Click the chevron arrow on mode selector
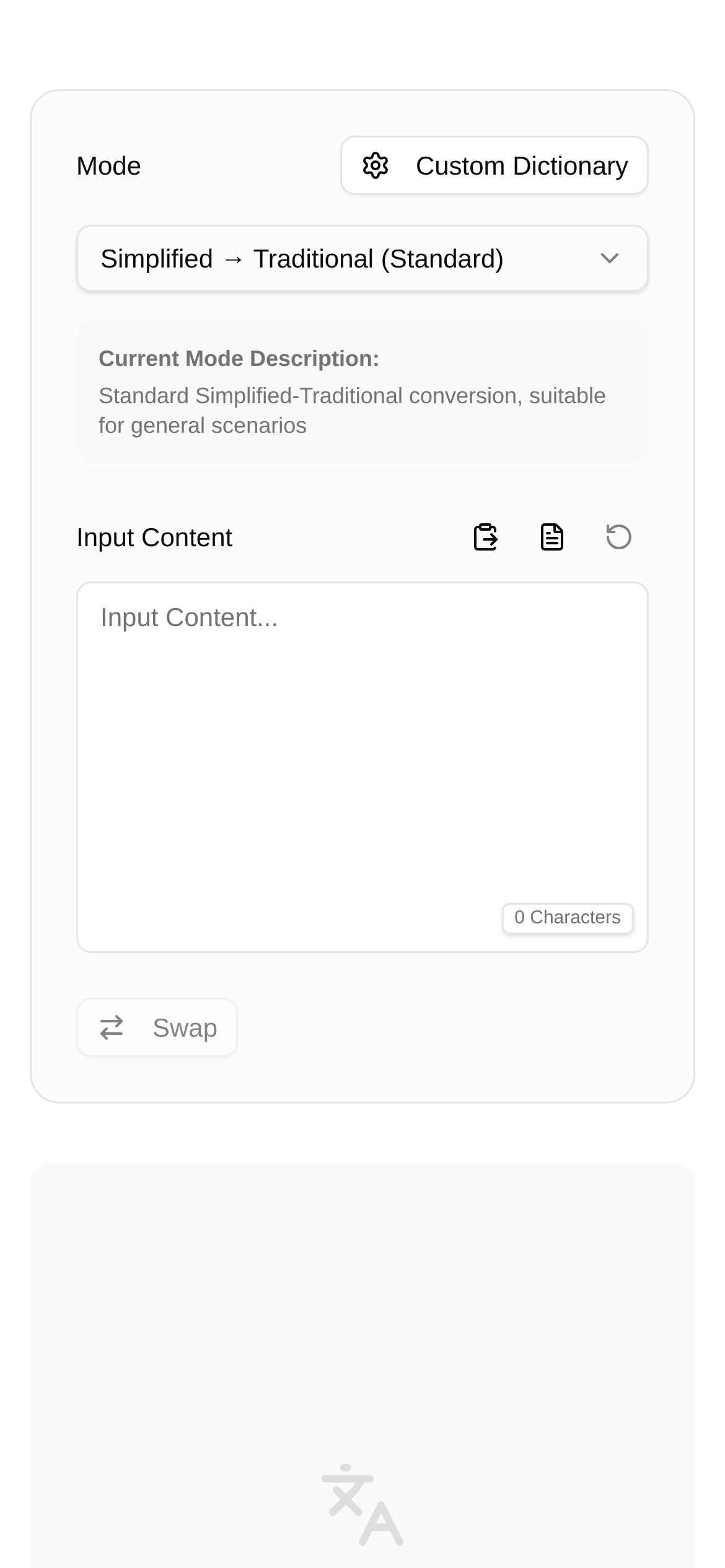This screenshot has width=725, height=1568. 610,259
